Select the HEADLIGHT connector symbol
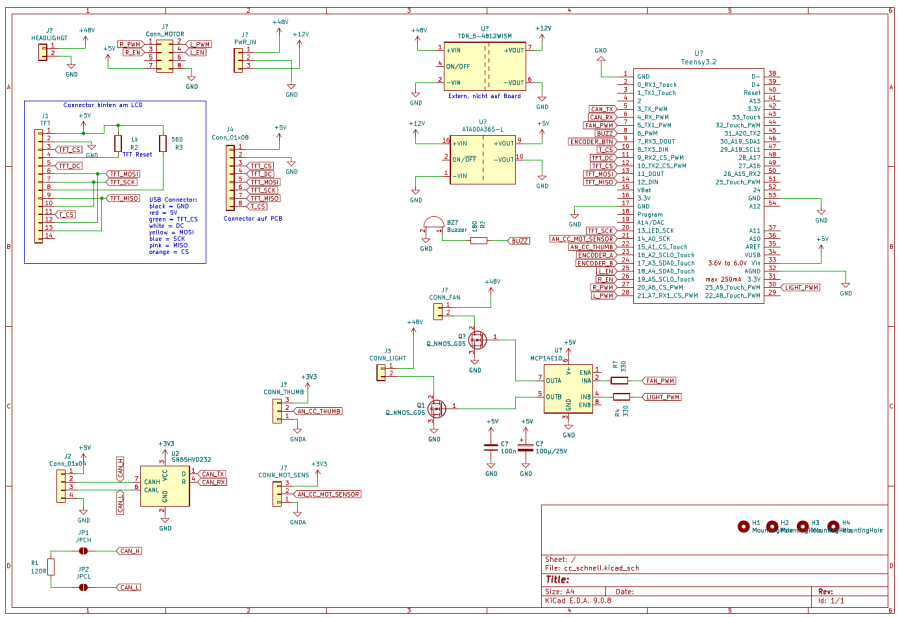Image resolution: width=900 pixels, height=617 pixels. click(x=43, y=51)
